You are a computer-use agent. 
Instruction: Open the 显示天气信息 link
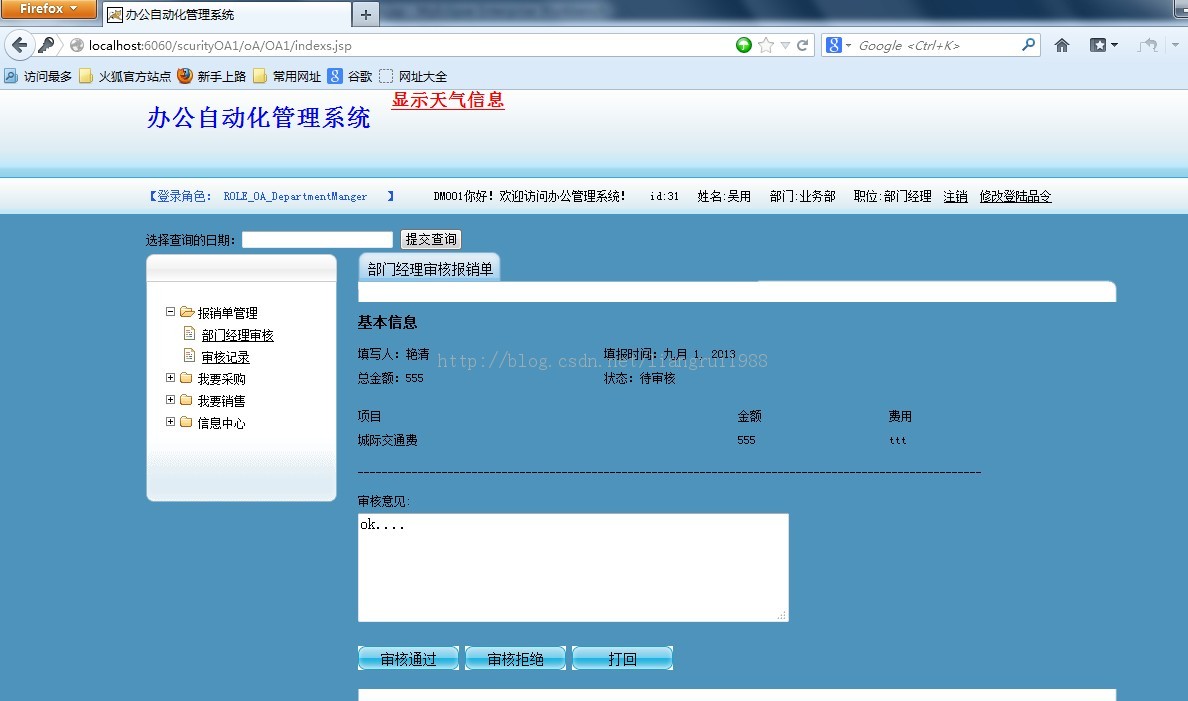[447, 100]
